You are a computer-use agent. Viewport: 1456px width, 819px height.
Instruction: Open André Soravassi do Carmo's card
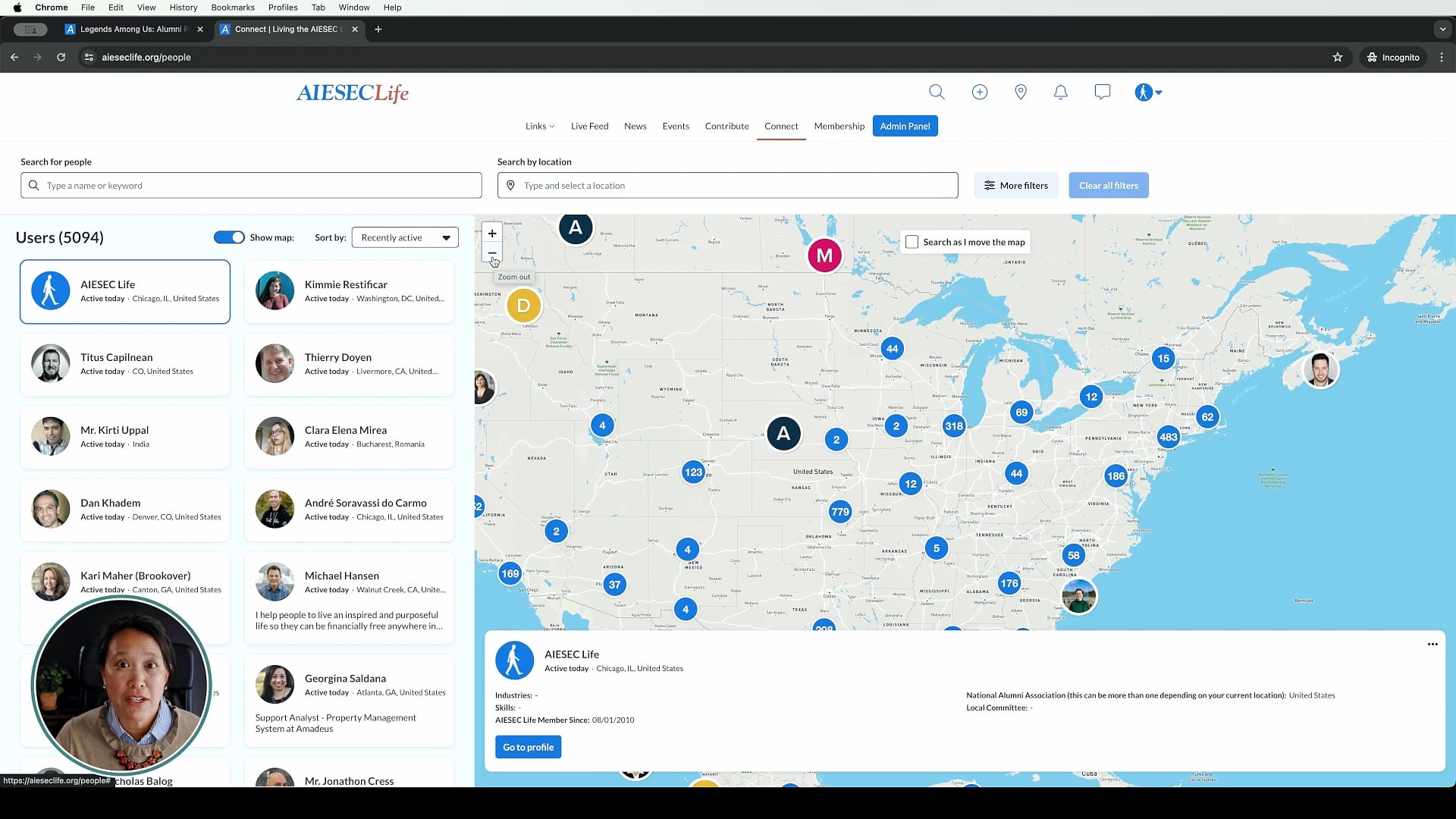point(350,510)
